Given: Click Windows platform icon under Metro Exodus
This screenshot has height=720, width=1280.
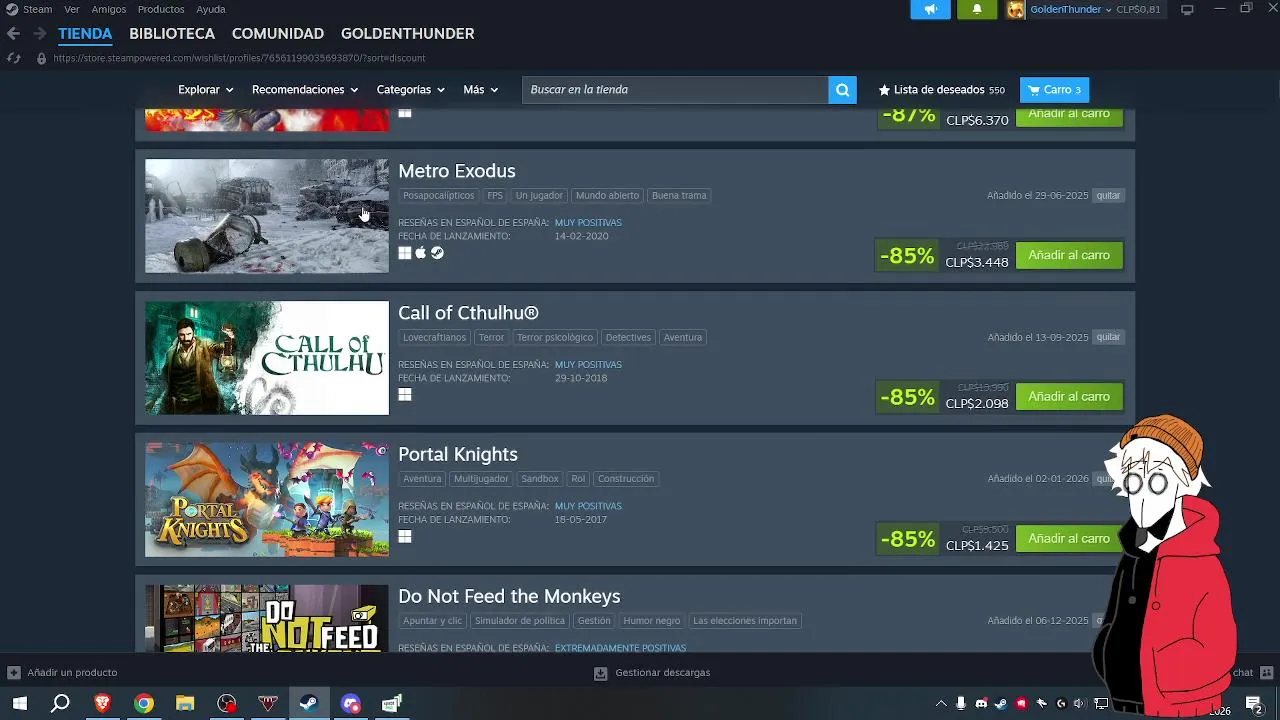Looking at the screenshot, I should (405, 253).
